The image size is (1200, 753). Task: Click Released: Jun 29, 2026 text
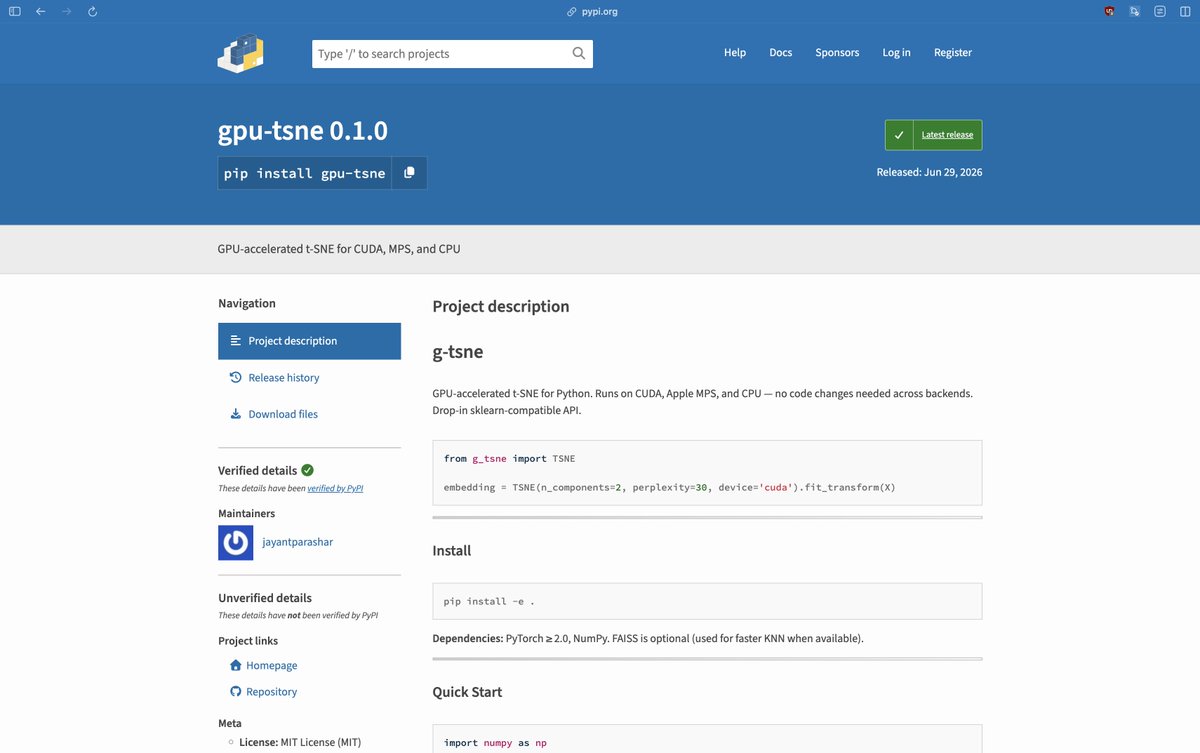(929, 172)
